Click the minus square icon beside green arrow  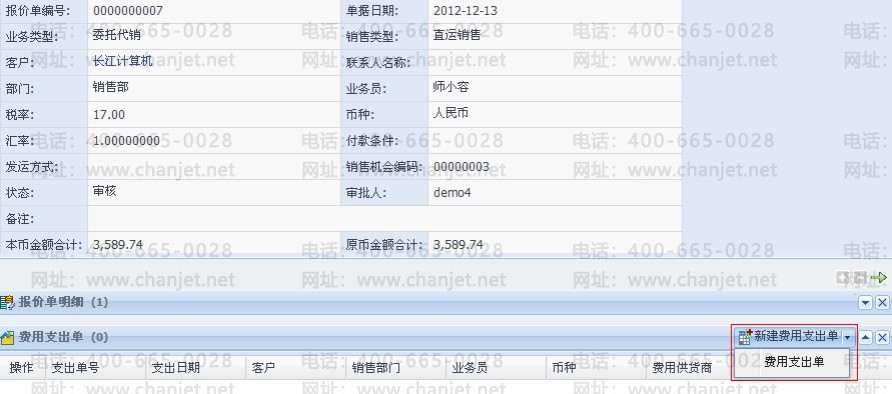[860, 277]
